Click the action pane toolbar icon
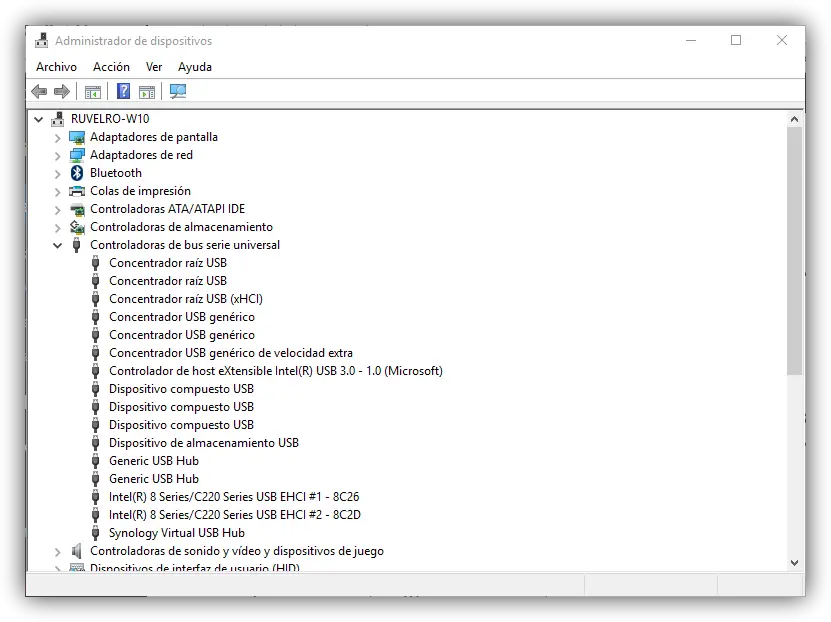Image resolution: width=831 pixels, height=622 pixels. pyautogui.click(x=147, y=92)
